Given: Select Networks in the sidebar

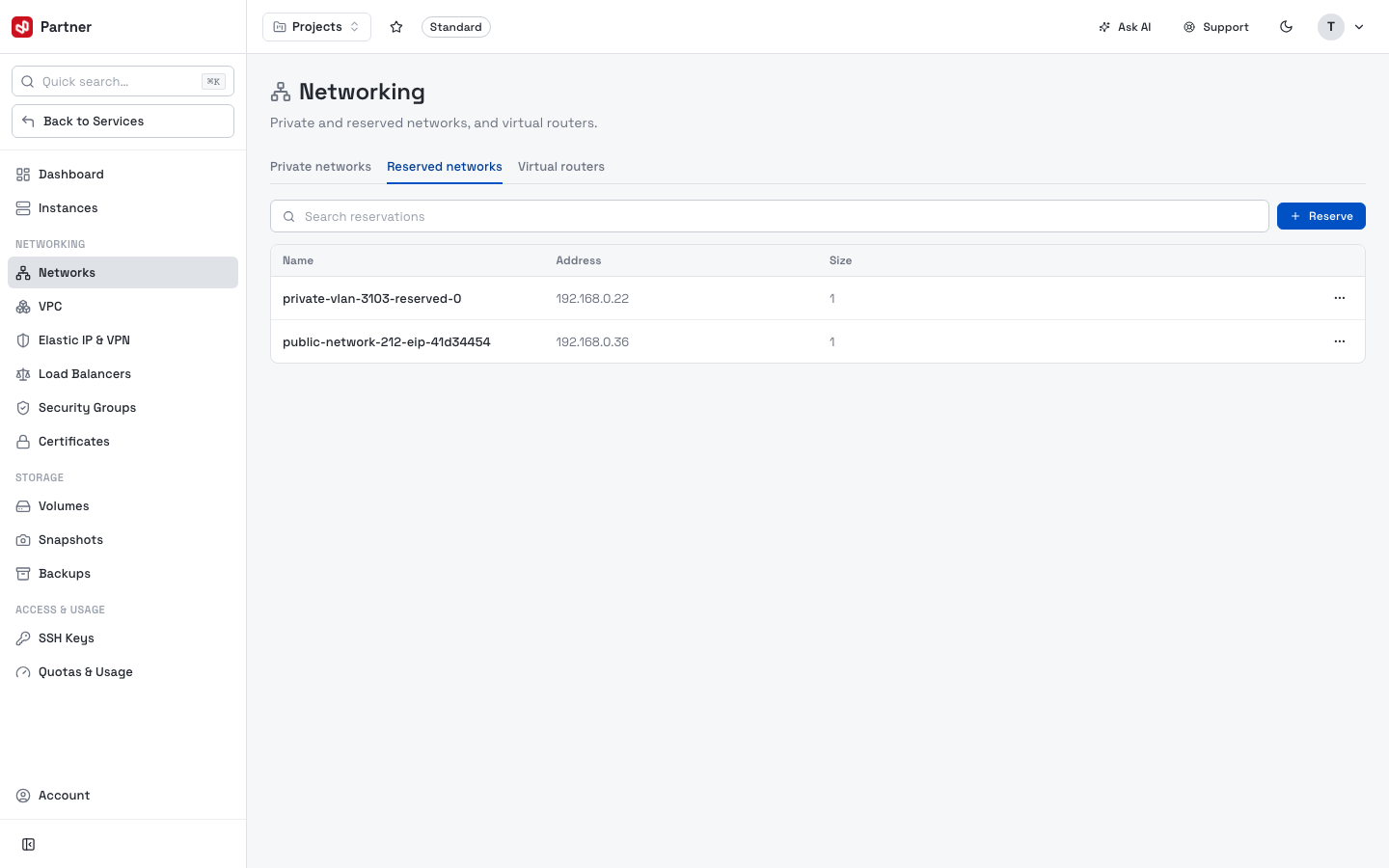Looking at the screenshot, I should 123,273.
